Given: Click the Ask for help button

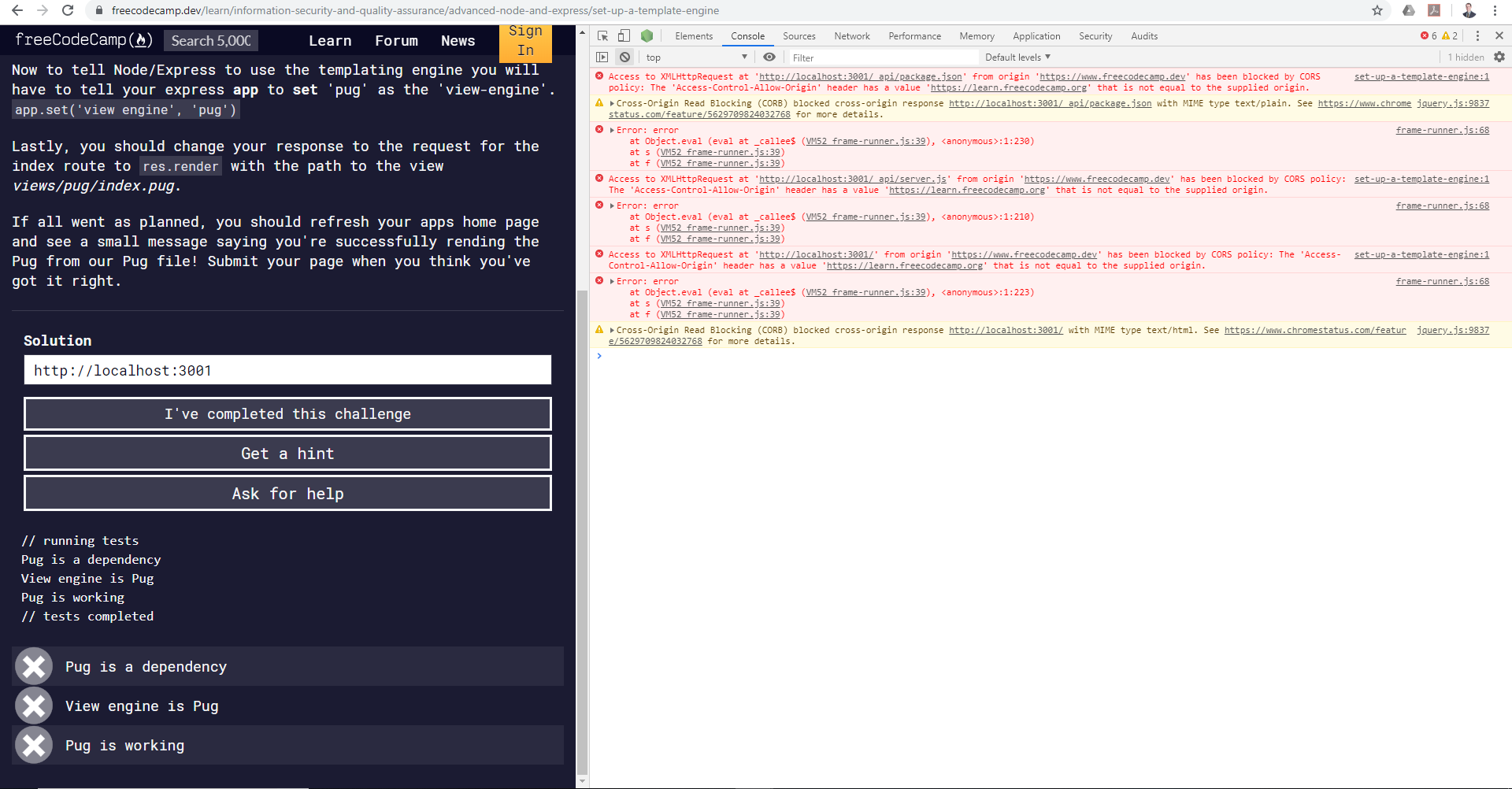Looking at the screenshot, I should click(x=287, y=494).
